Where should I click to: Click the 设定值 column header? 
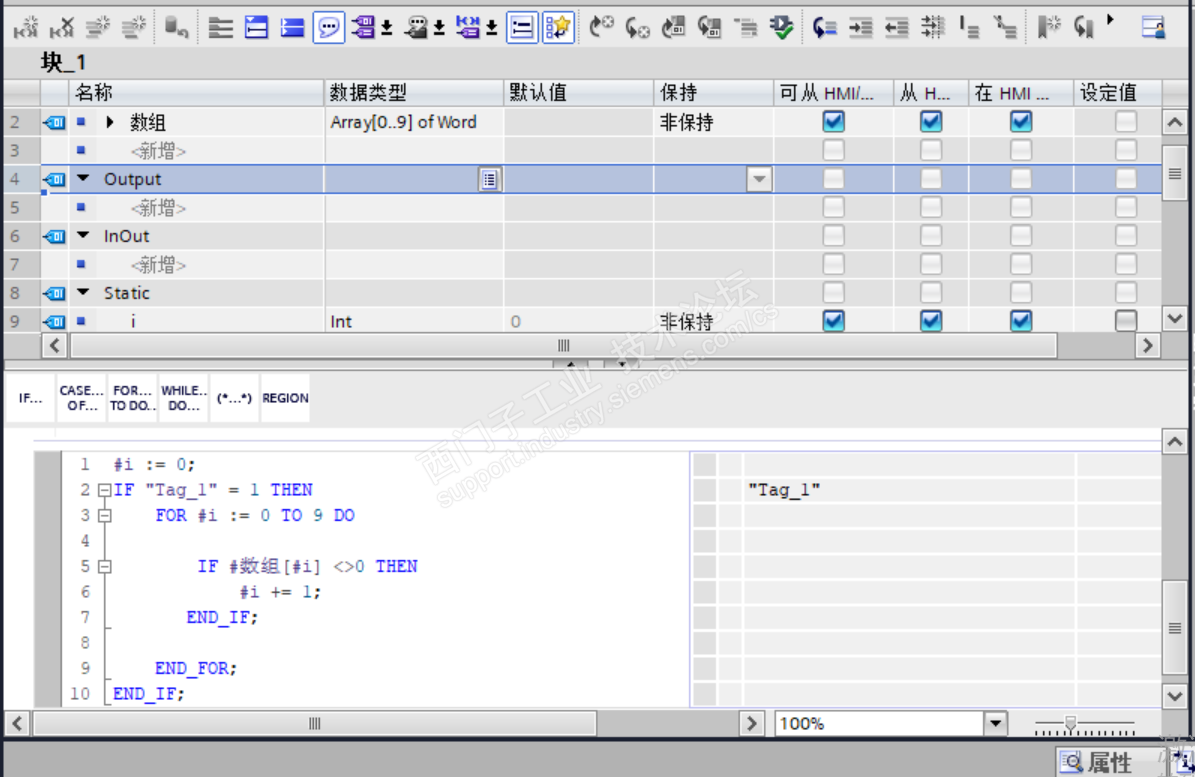tap(1117, 93)
